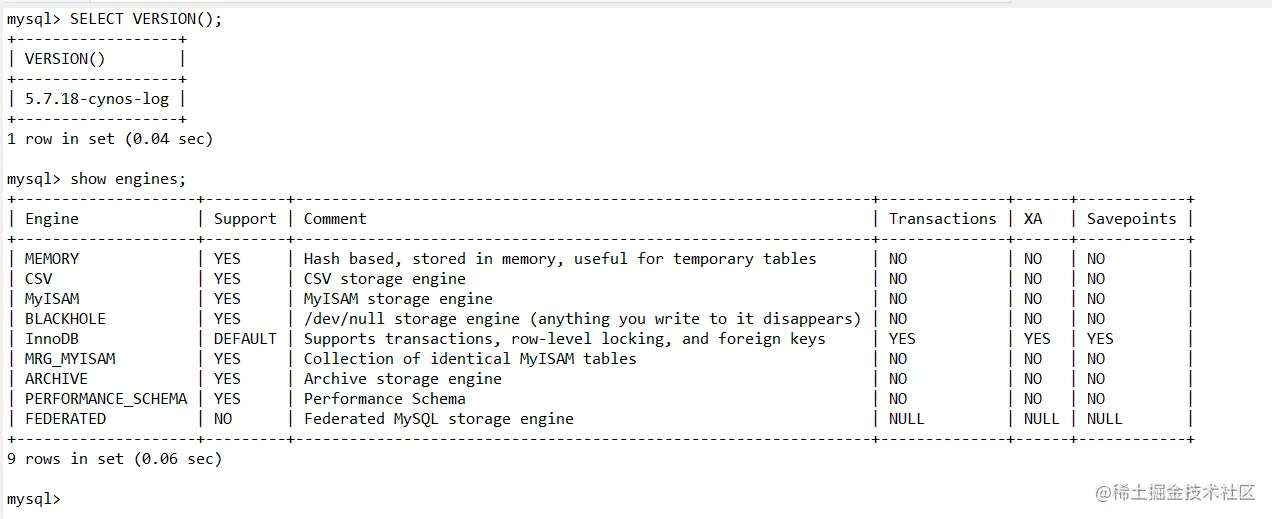Click the CSV storage engine comment
The width and height of the screenshot is (1272, 519).
(x=385, y=279)
